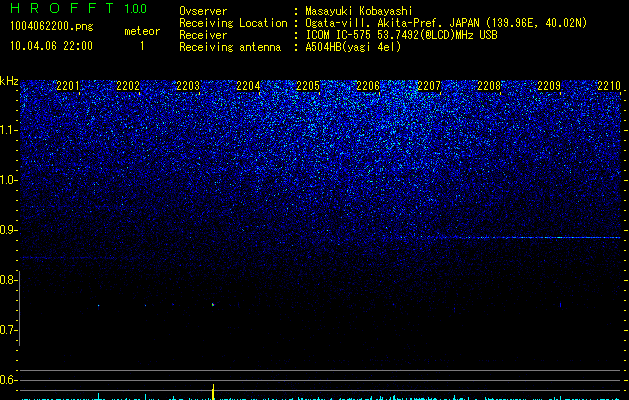Click time marker 2206
Viewport: 629px width, 400px height.
[x=368, y=86]
